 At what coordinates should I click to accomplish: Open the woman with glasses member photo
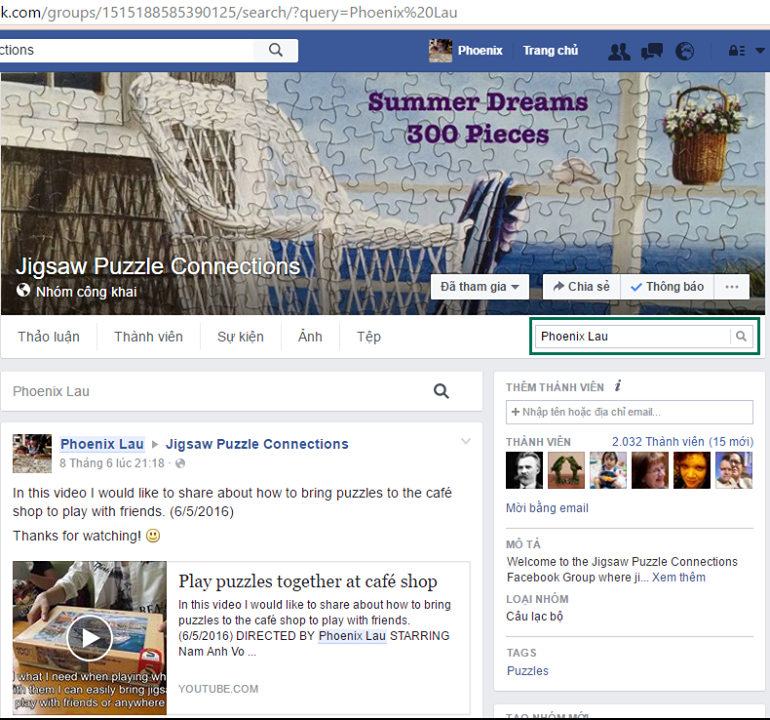[x=650, y=471]
